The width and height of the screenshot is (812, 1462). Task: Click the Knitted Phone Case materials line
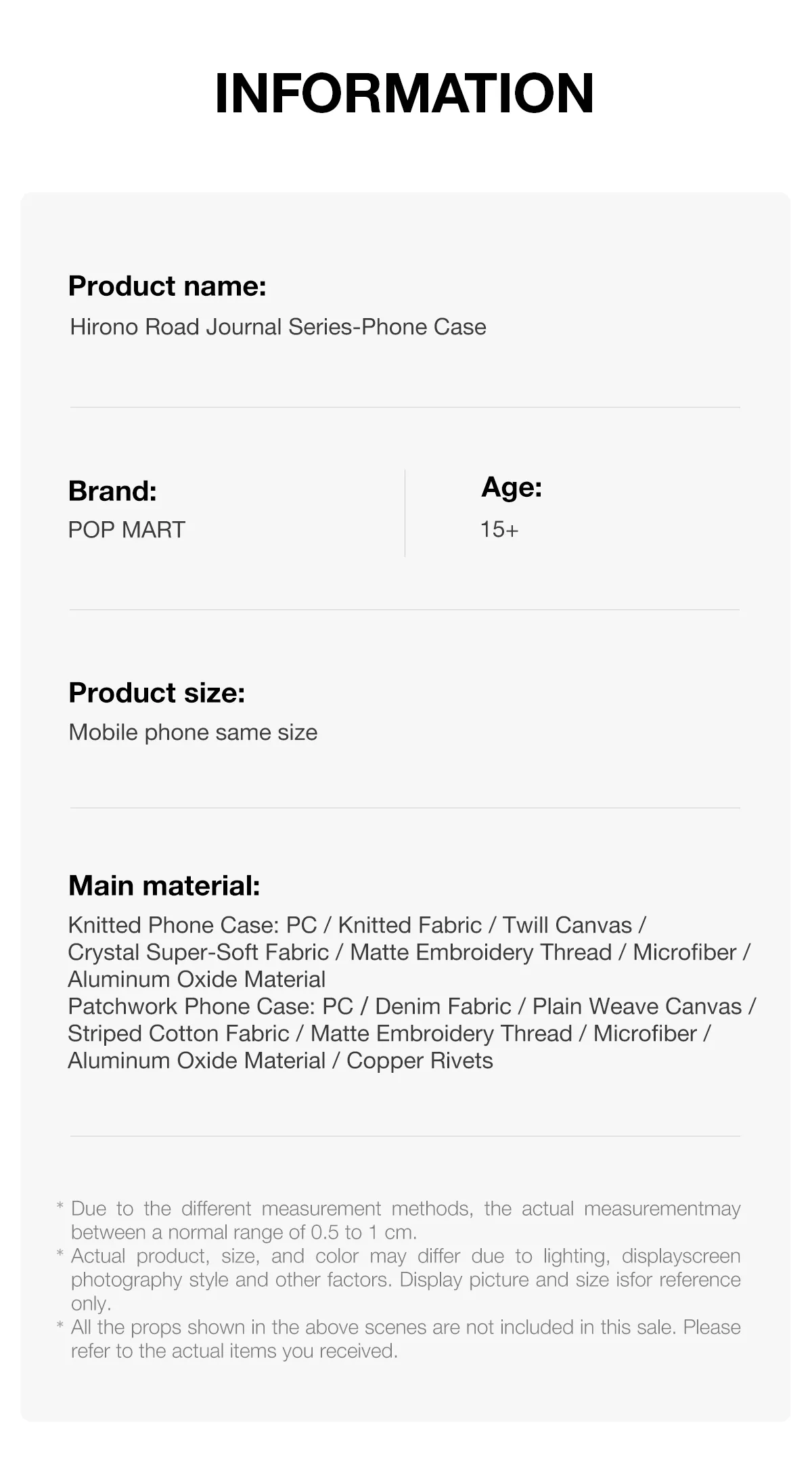point(357,925)
